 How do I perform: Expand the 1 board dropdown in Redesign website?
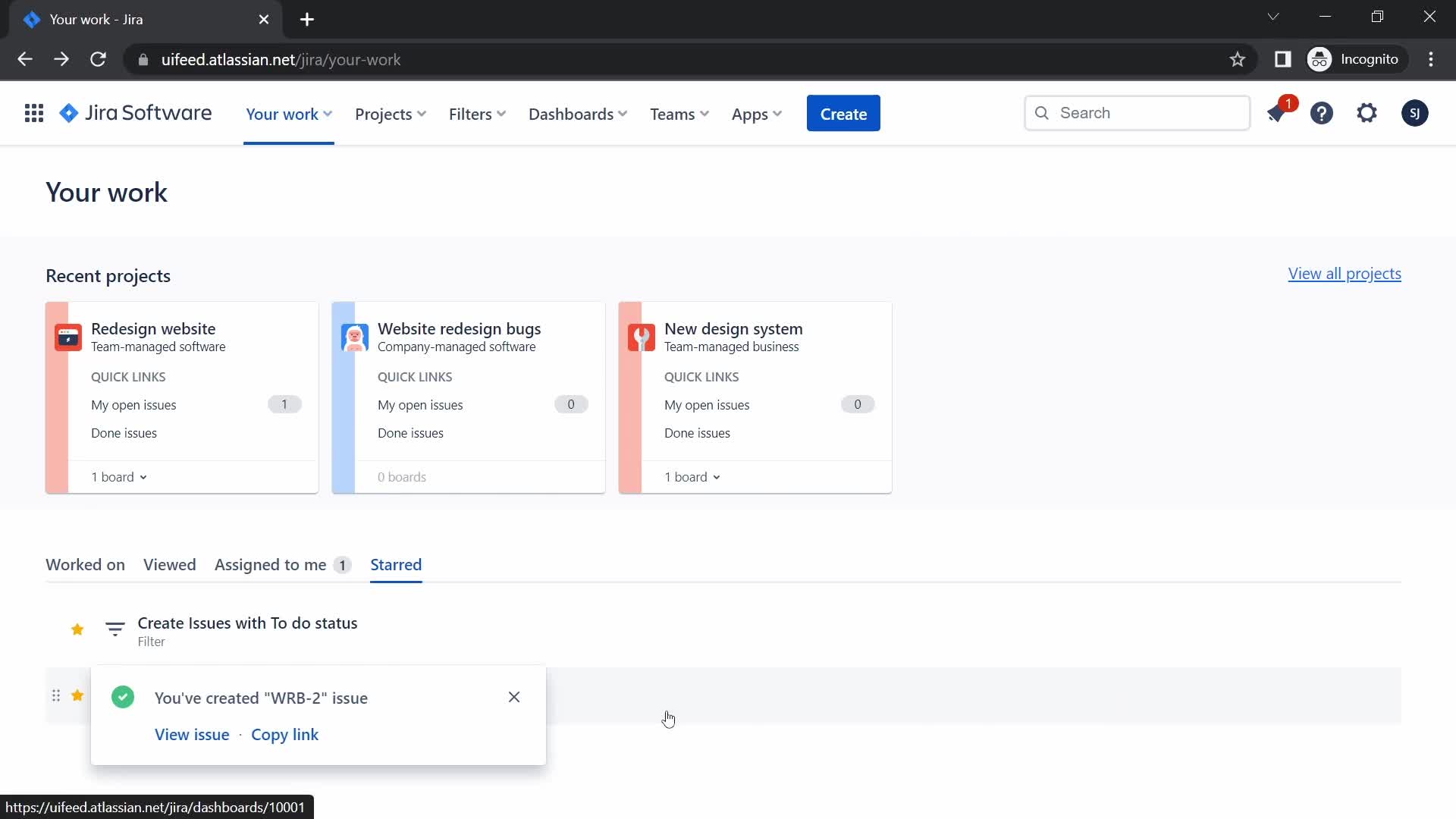tap(119, 477)
